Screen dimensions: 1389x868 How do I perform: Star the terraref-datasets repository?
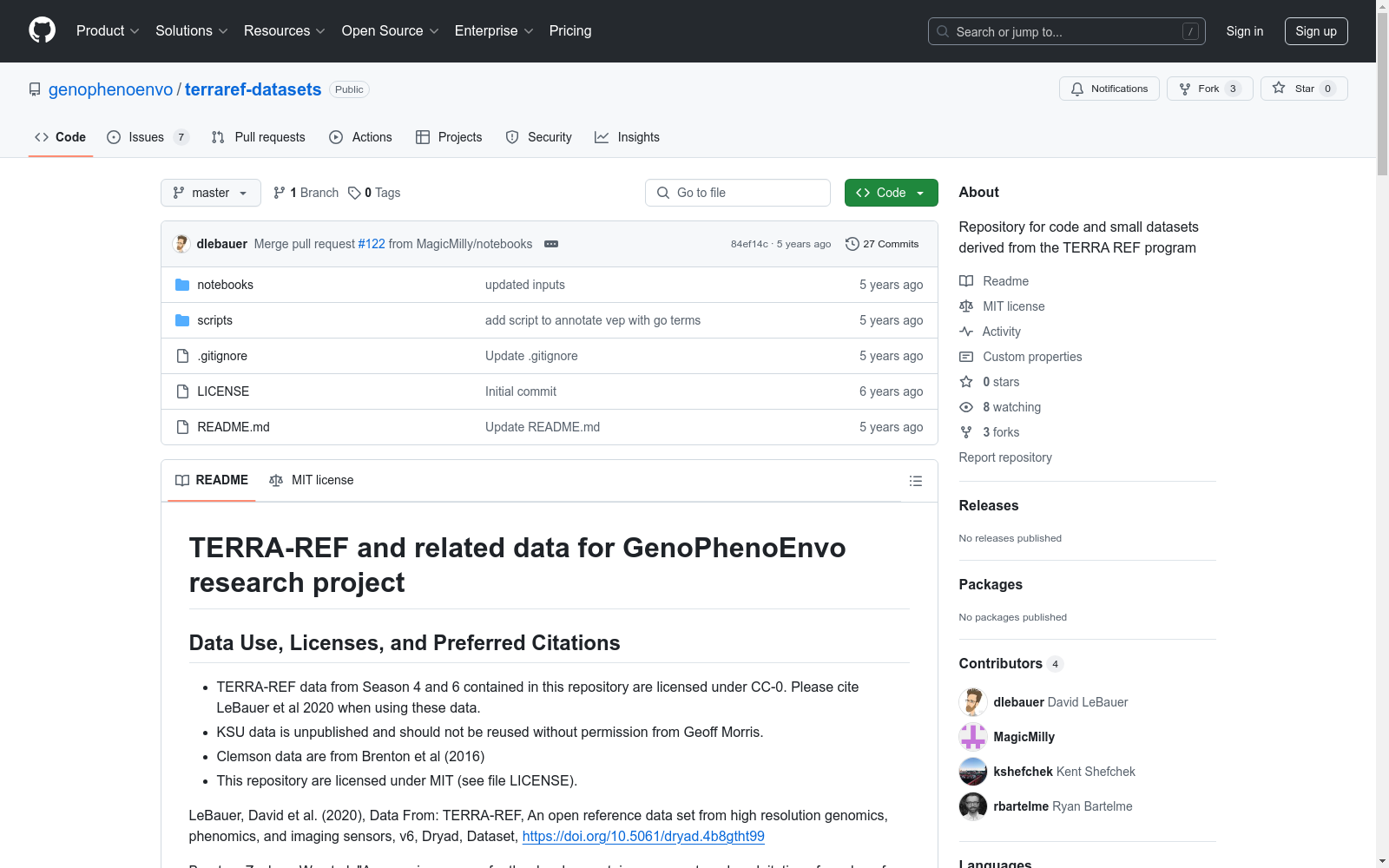(1304, 89)
